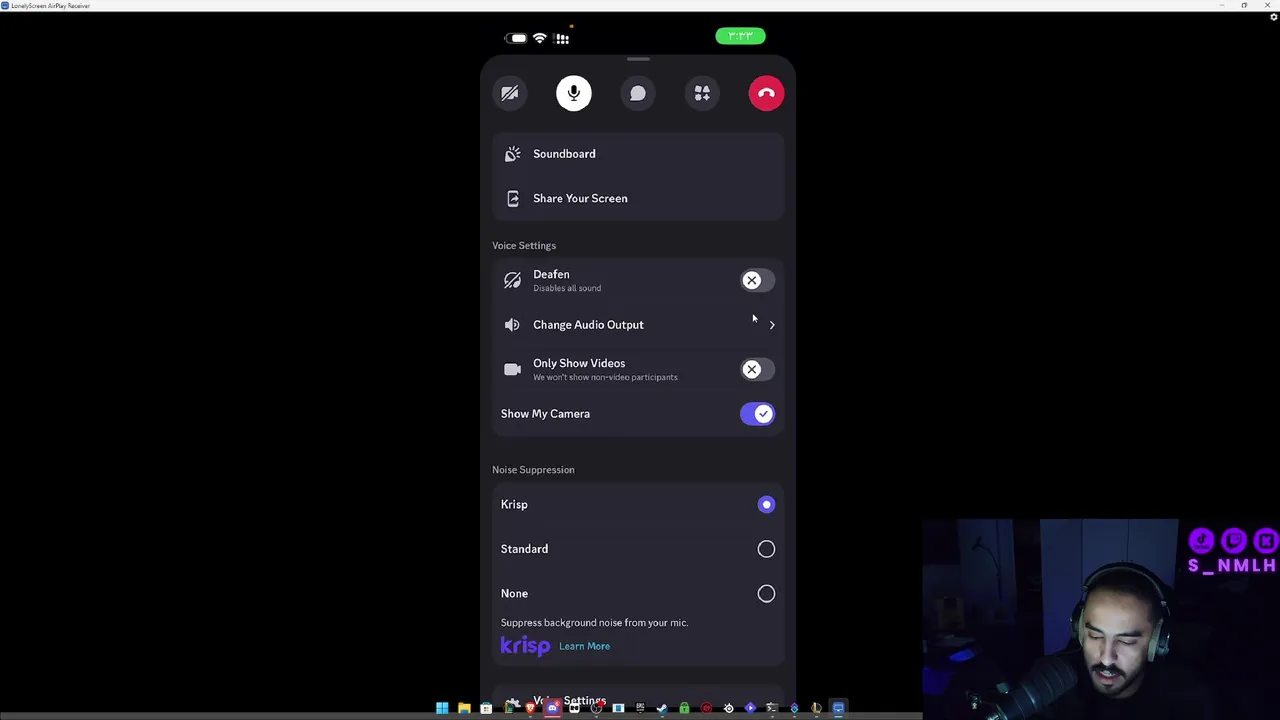Viewport: 1280px width, 720px height.
Task: Launch Brave browser from the taskbar
Action: pos(530,708)
